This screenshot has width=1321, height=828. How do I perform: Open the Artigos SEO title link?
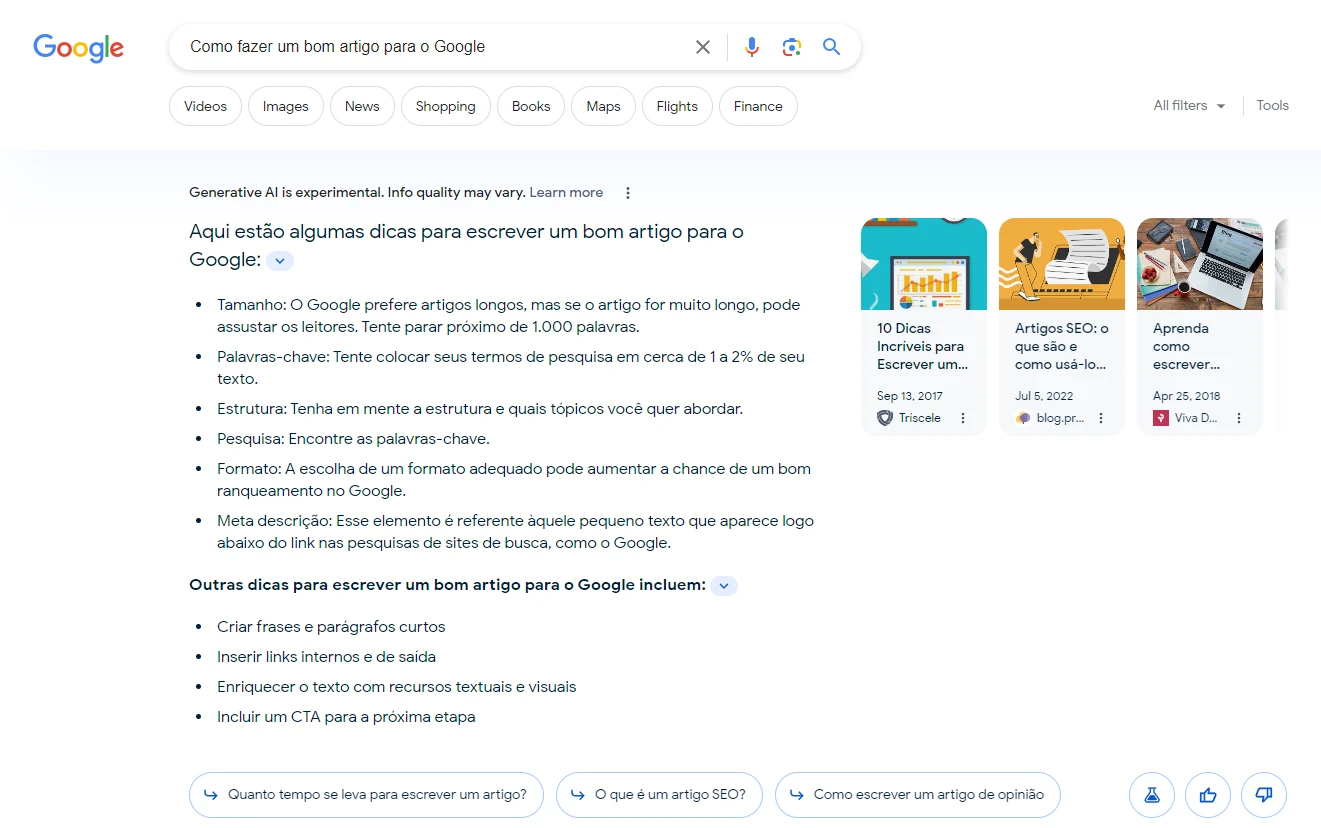(x=1062, y=346)
